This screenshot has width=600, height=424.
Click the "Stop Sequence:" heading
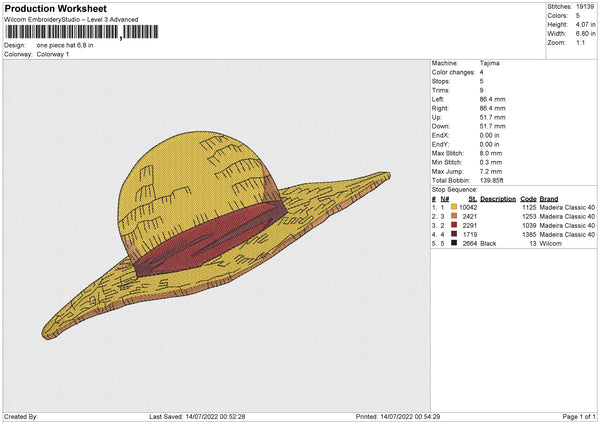[x=455, y=189]
